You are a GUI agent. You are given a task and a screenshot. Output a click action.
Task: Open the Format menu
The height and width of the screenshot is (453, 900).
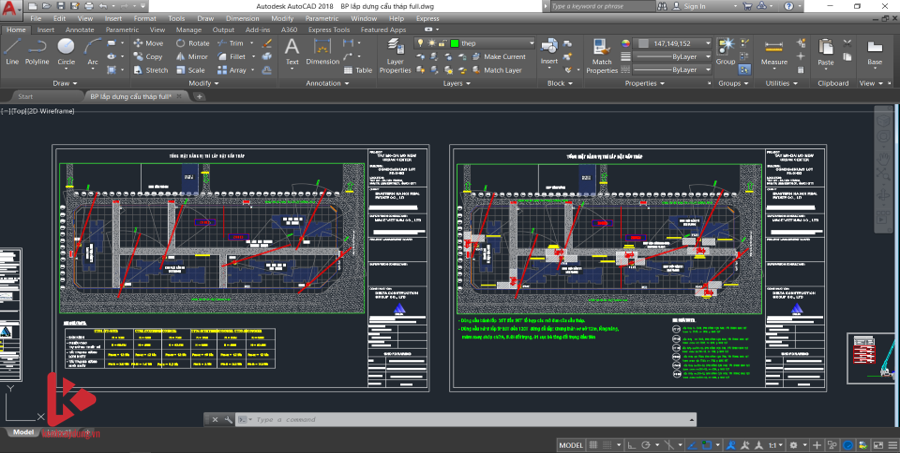coord(145,18)
